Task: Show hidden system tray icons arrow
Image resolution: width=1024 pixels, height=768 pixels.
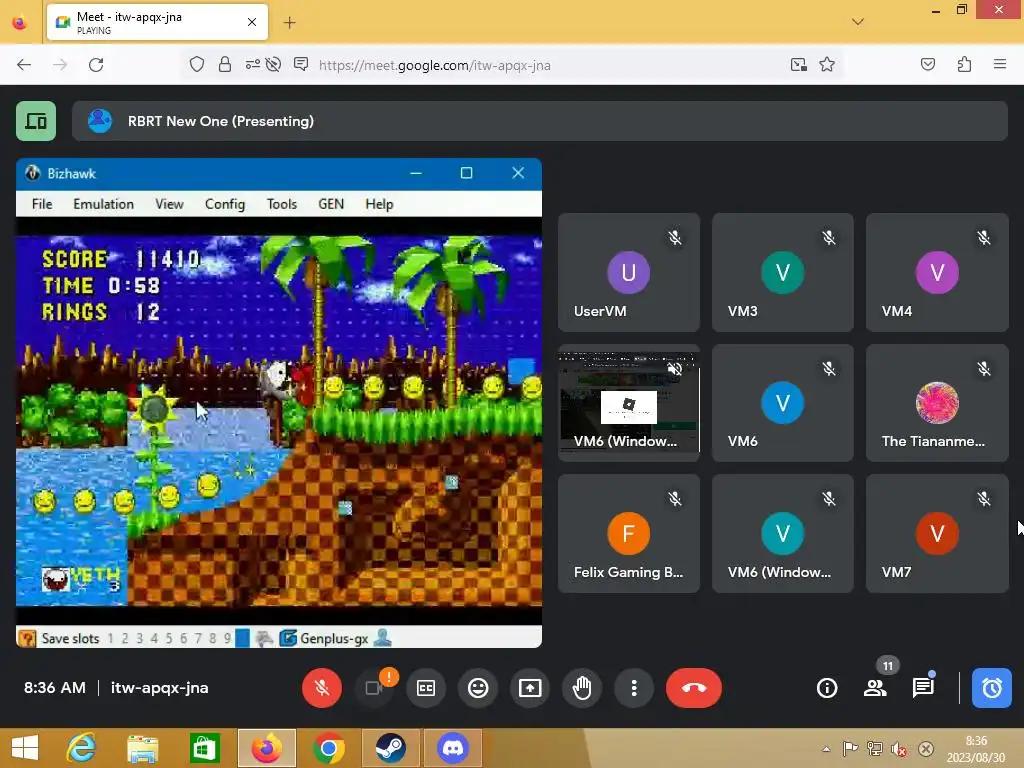Action: click(x=826, y=749)
